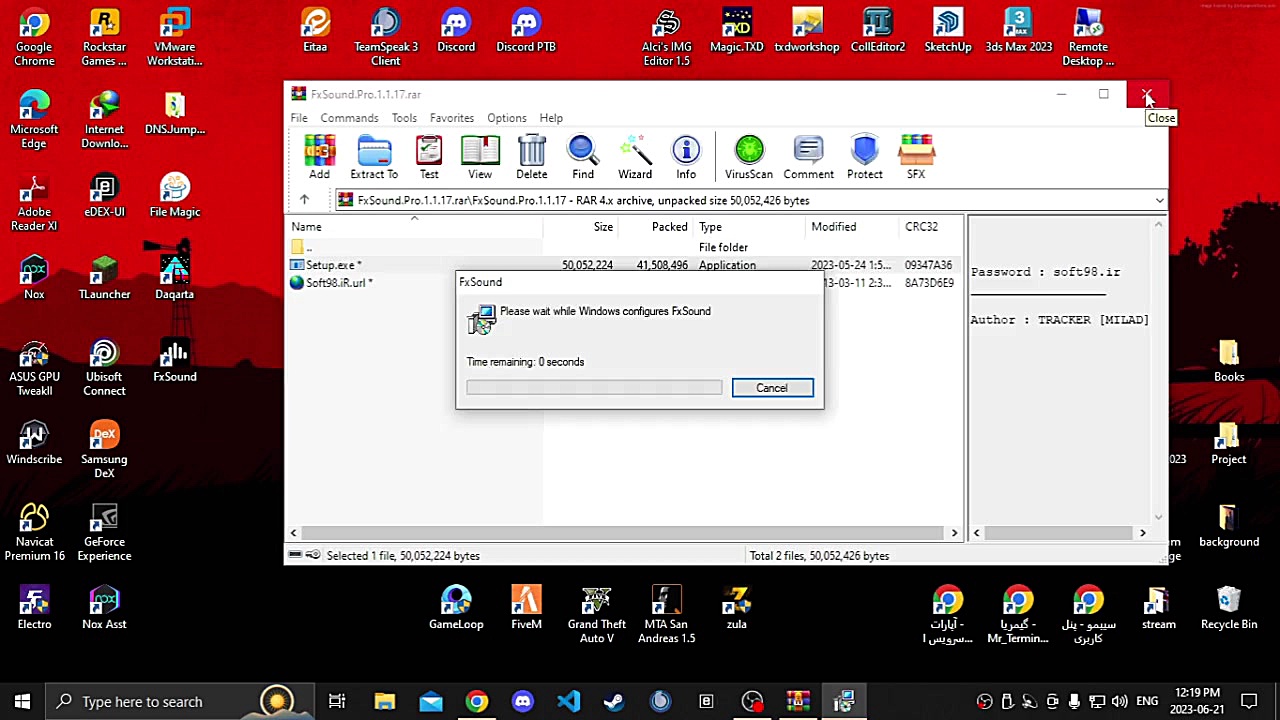Launch the Wizard tool
The image size is (1280, 720).
[635, 157]
